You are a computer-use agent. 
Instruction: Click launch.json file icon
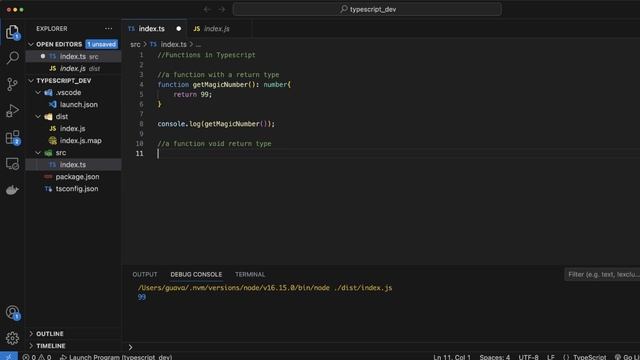53,104
